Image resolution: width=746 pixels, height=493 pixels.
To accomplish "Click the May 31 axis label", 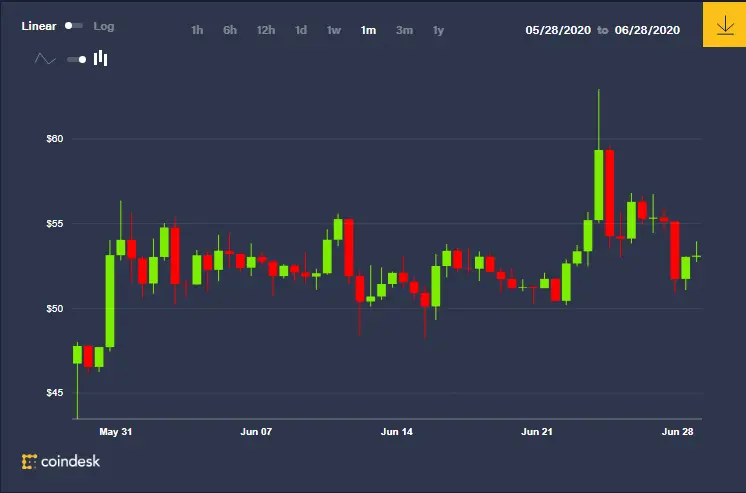I will (116, 432).
